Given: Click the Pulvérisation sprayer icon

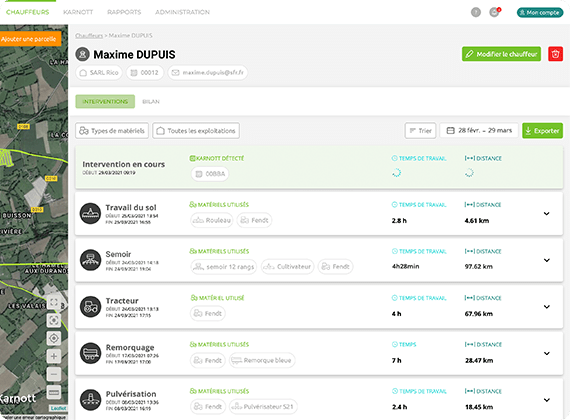Looking at the screenshot, I should [91, 400].
